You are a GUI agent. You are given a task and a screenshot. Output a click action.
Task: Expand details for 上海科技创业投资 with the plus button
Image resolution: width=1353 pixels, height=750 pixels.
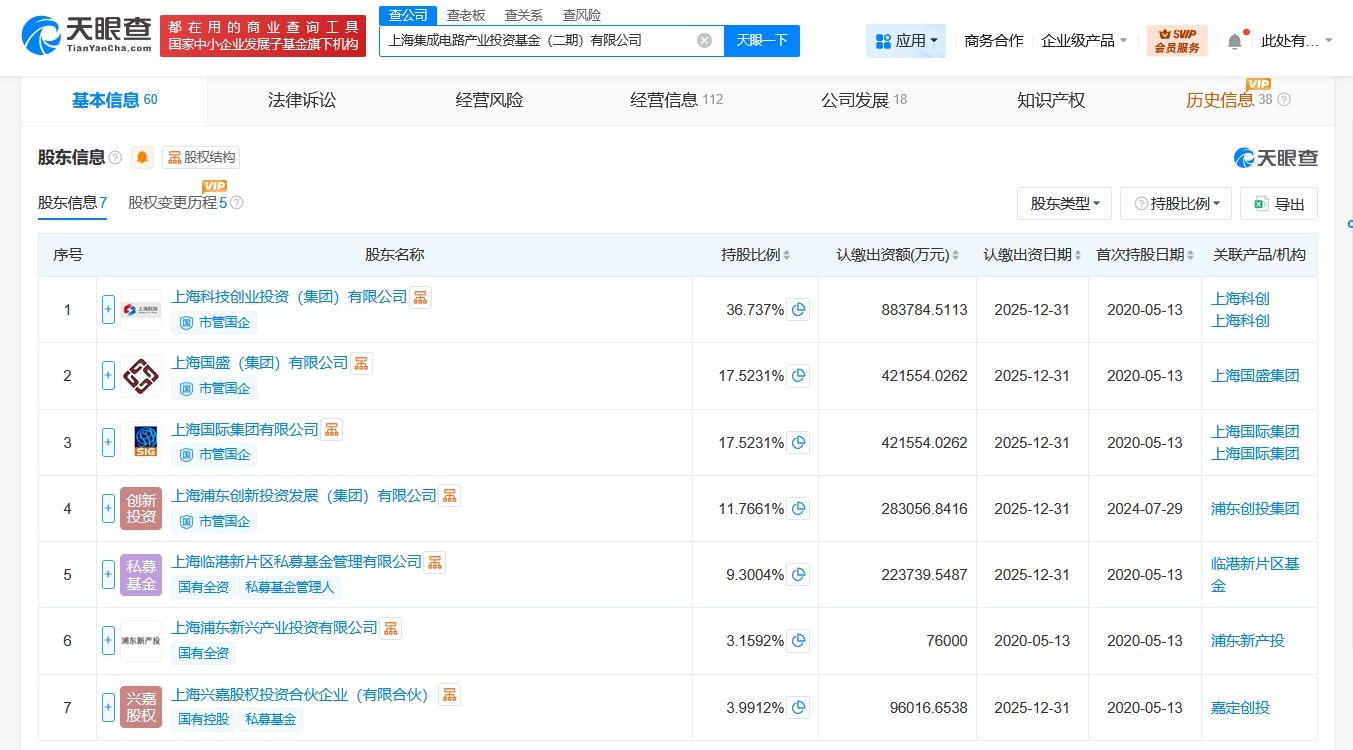(107, 310)
